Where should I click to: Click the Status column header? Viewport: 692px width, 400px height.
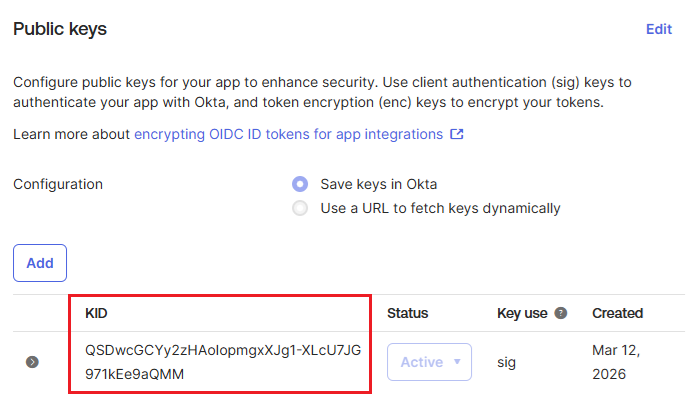pos(407,313)
